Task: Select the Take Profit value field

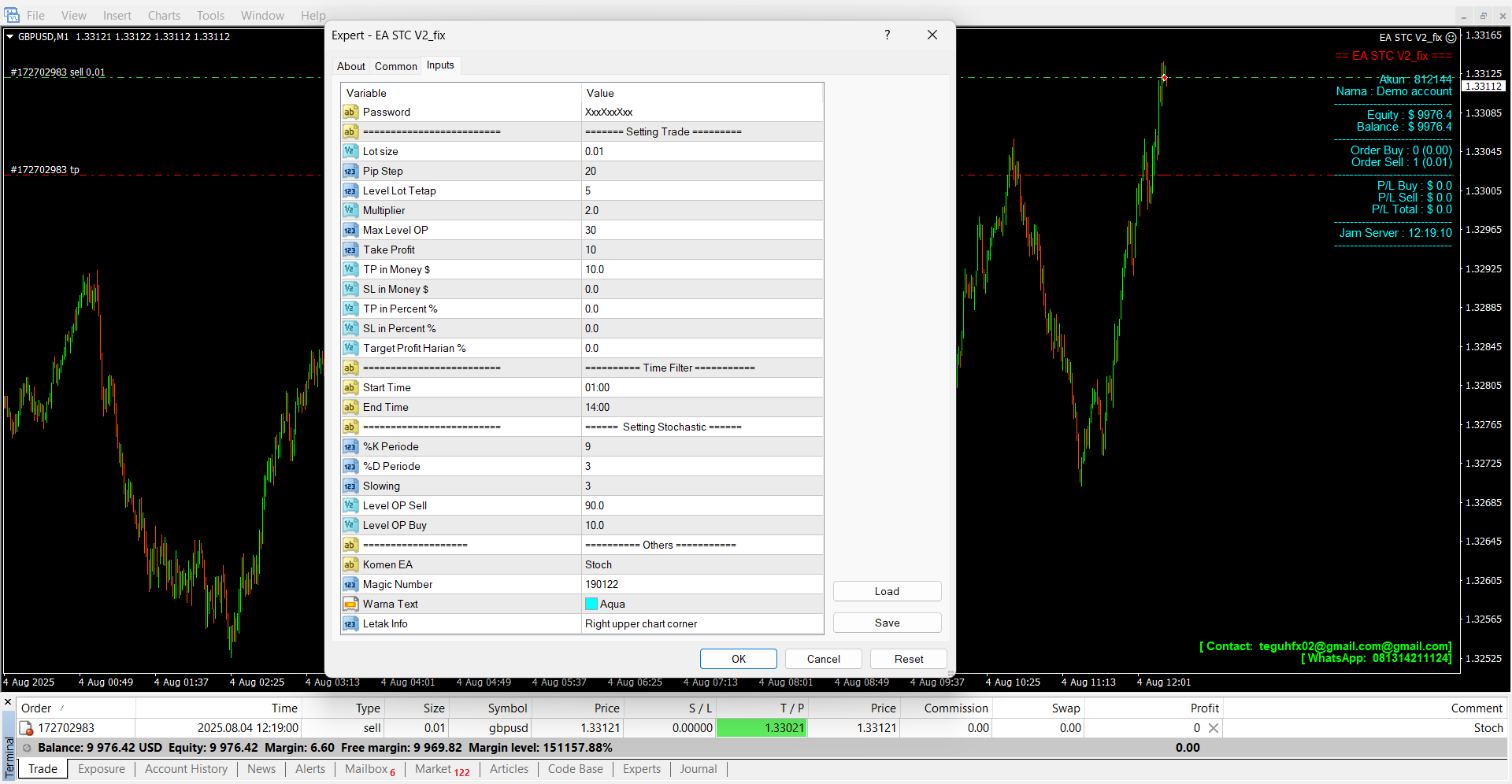Action: (x=701, y=250)
